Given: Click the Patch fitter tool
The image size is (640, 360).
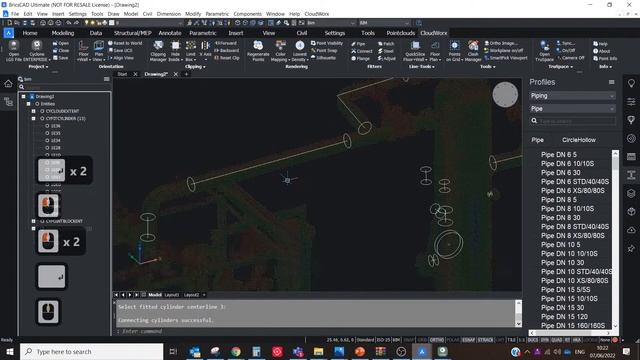Looking at the screenshot, I should 386,44.
